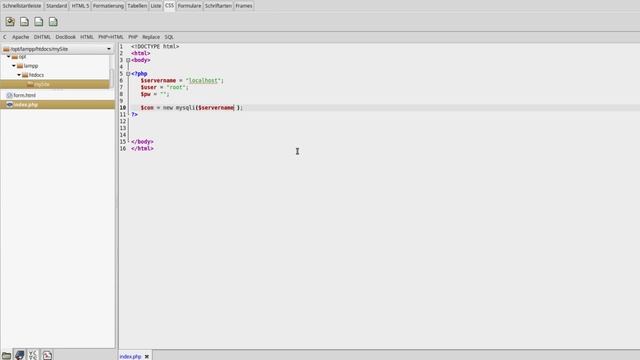The width and height of the screenshot is (640, 360).
Task: Open the Standard toolbar tab
Action: [56, 6]
